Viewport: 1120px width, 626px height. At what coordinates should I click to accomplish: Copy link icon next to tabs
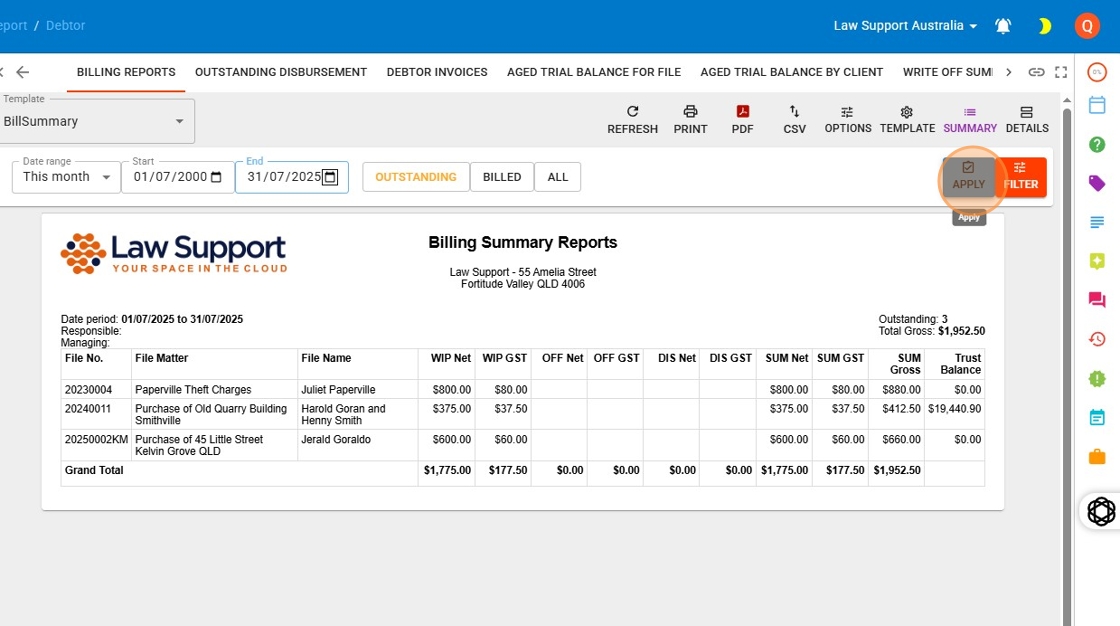1036,72
